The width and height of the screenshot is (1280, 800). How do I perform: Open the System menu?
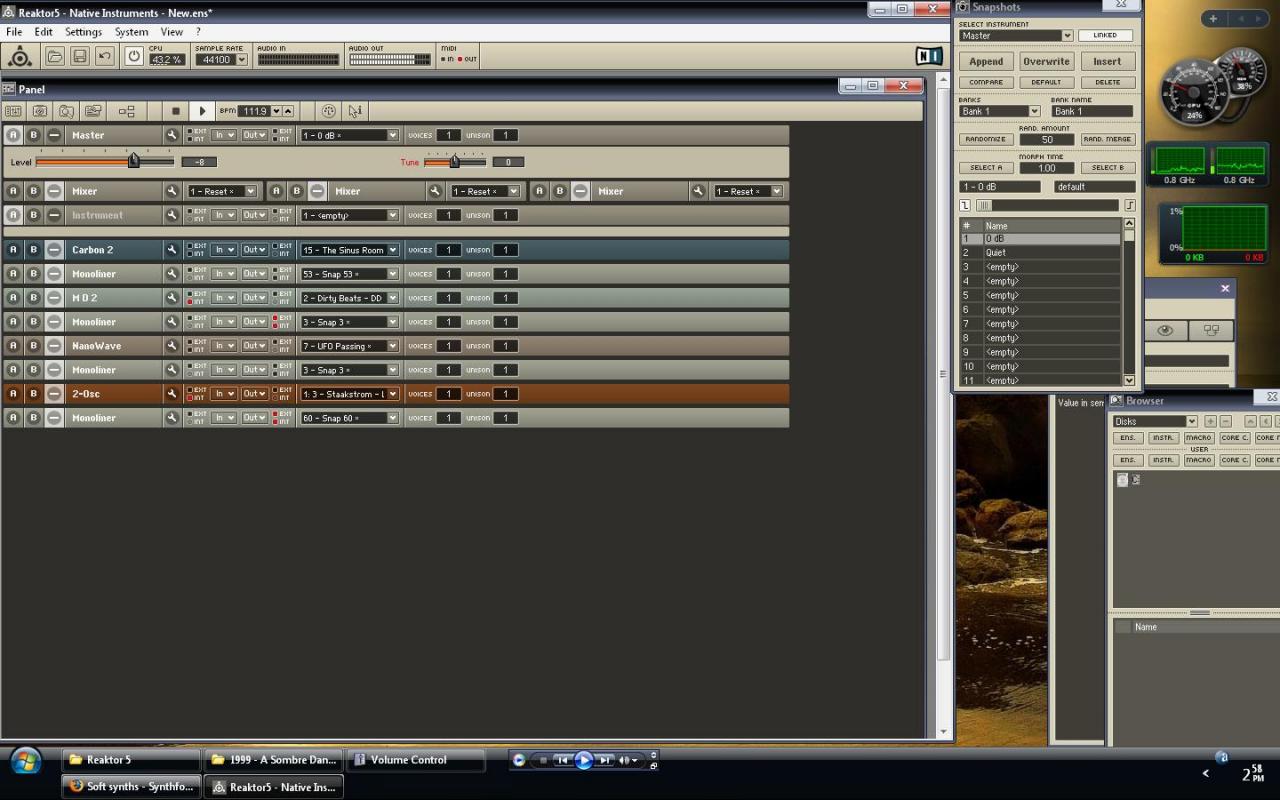tap(131, 32)
